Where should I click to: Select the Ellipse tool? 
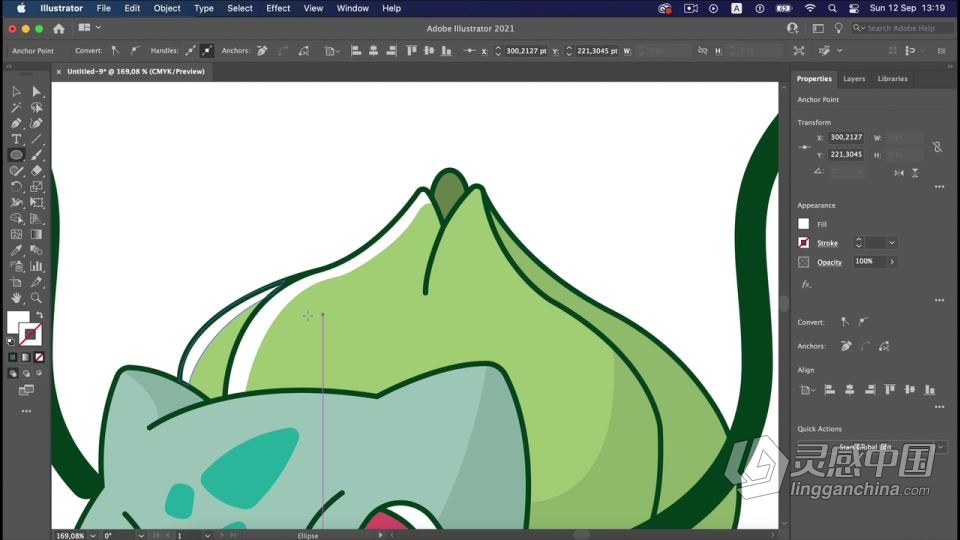[17, 155]
